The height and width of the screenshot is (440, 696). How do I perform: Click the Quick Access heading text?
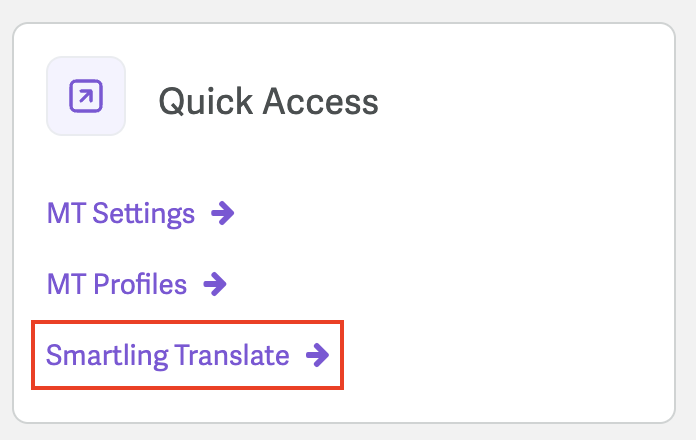(x=269, y=102)
